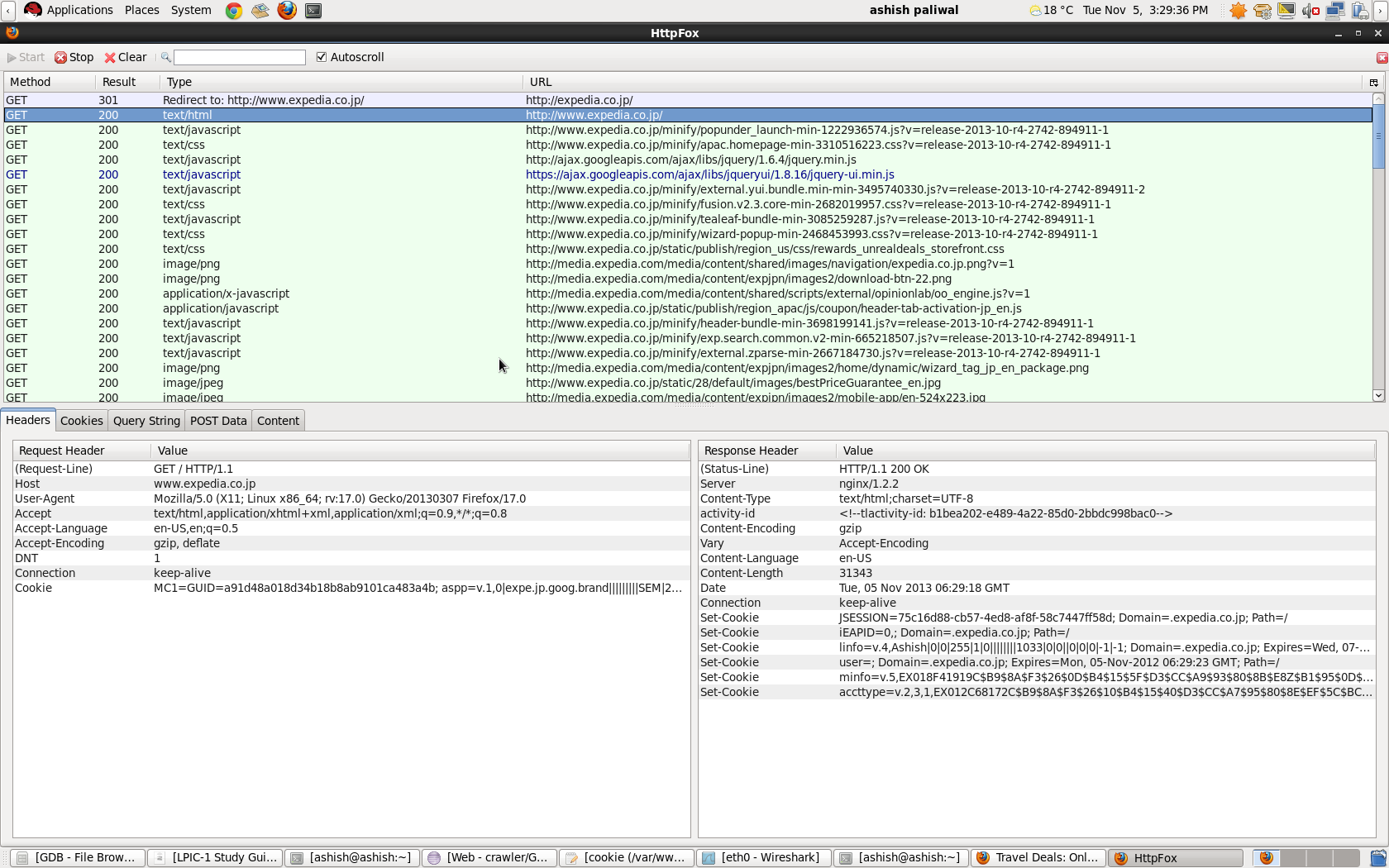Sort requests by the Method column
Screen dimensions: 1389x868
pos(50,82)
